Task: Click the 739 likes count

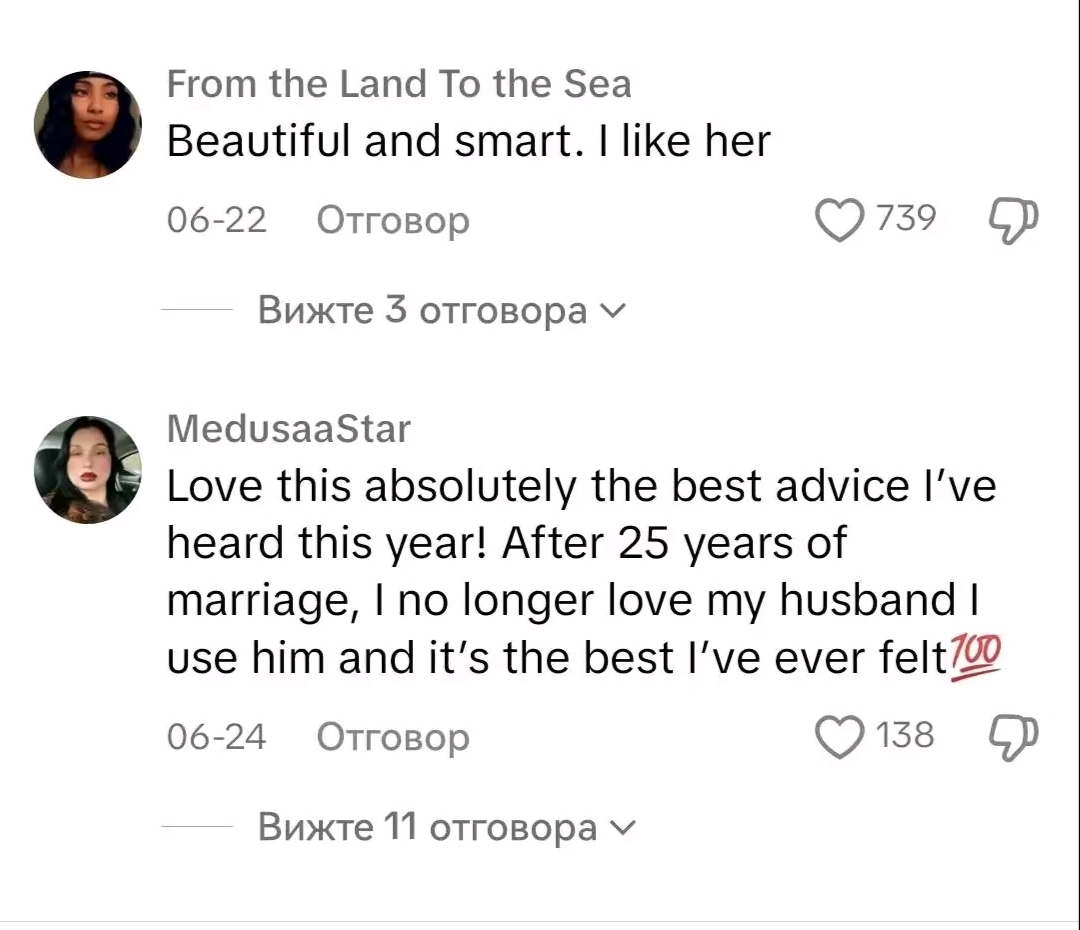Action: [906, 218]
